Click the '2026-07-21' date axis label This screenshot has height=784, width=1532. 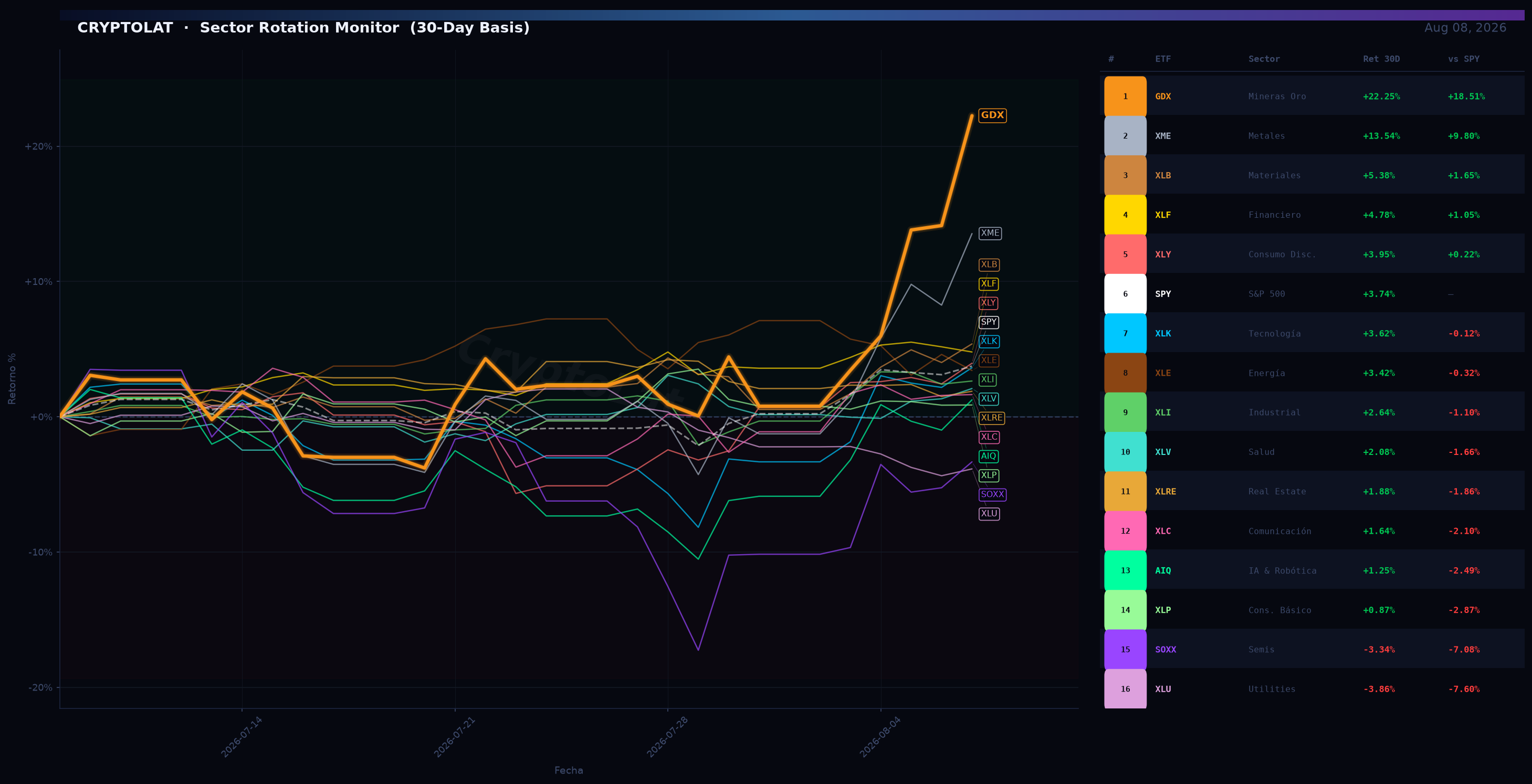point(454,737)
